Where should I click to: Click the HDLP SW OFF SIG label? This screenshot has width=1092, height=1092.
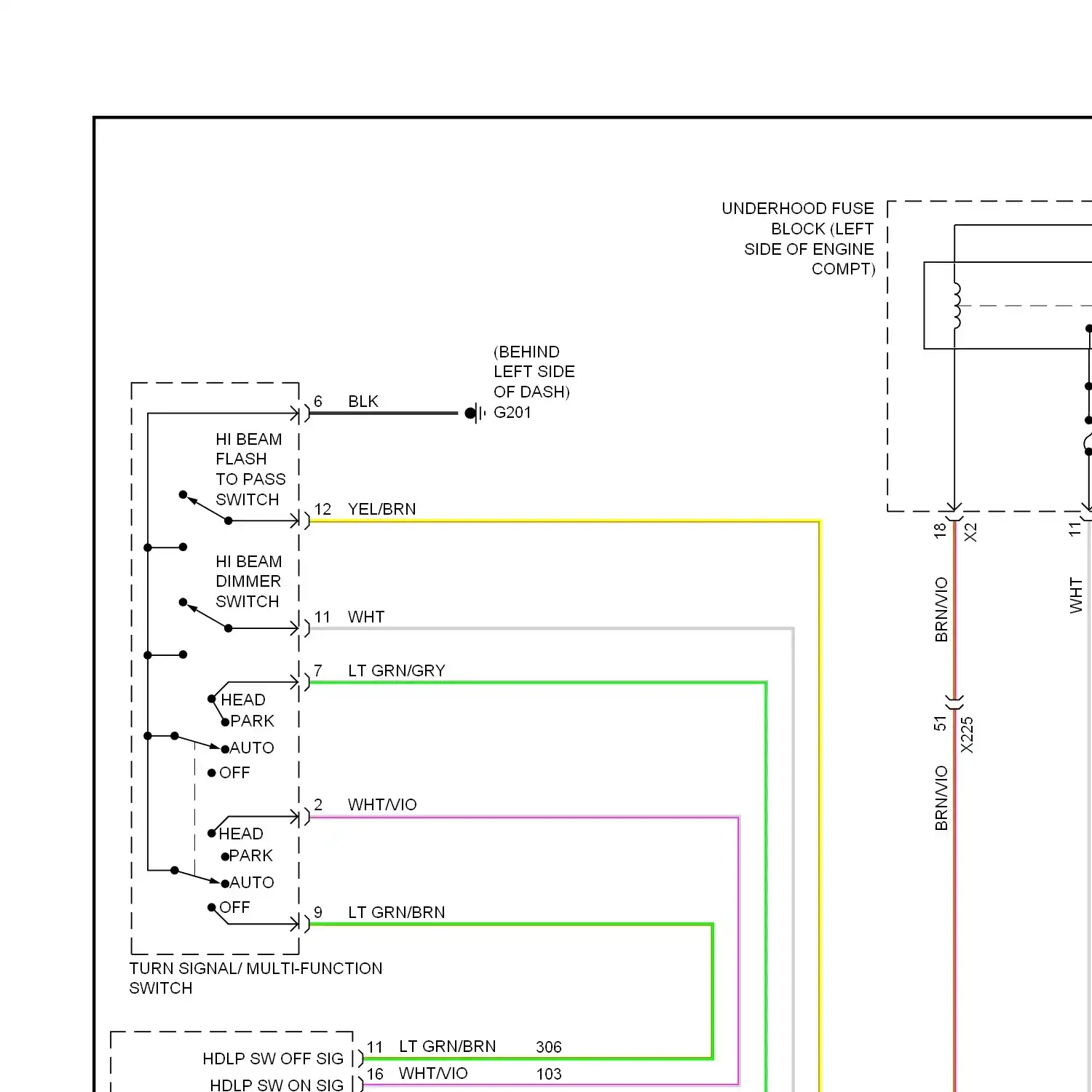coord(273,1059)
